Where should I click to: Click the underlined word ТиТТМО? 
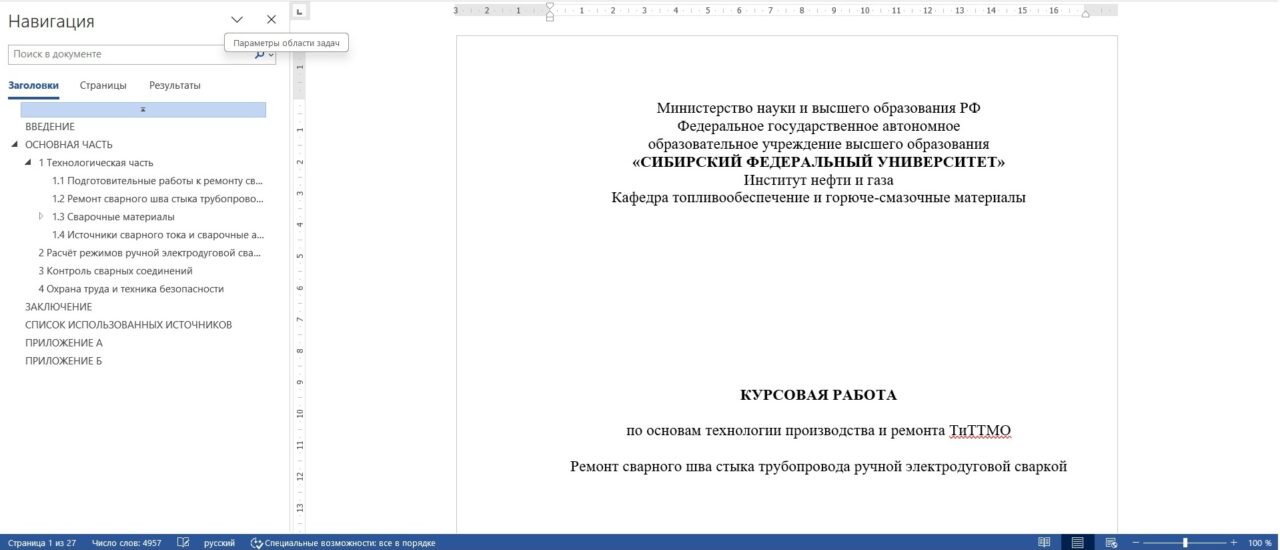tap(980, 431)
